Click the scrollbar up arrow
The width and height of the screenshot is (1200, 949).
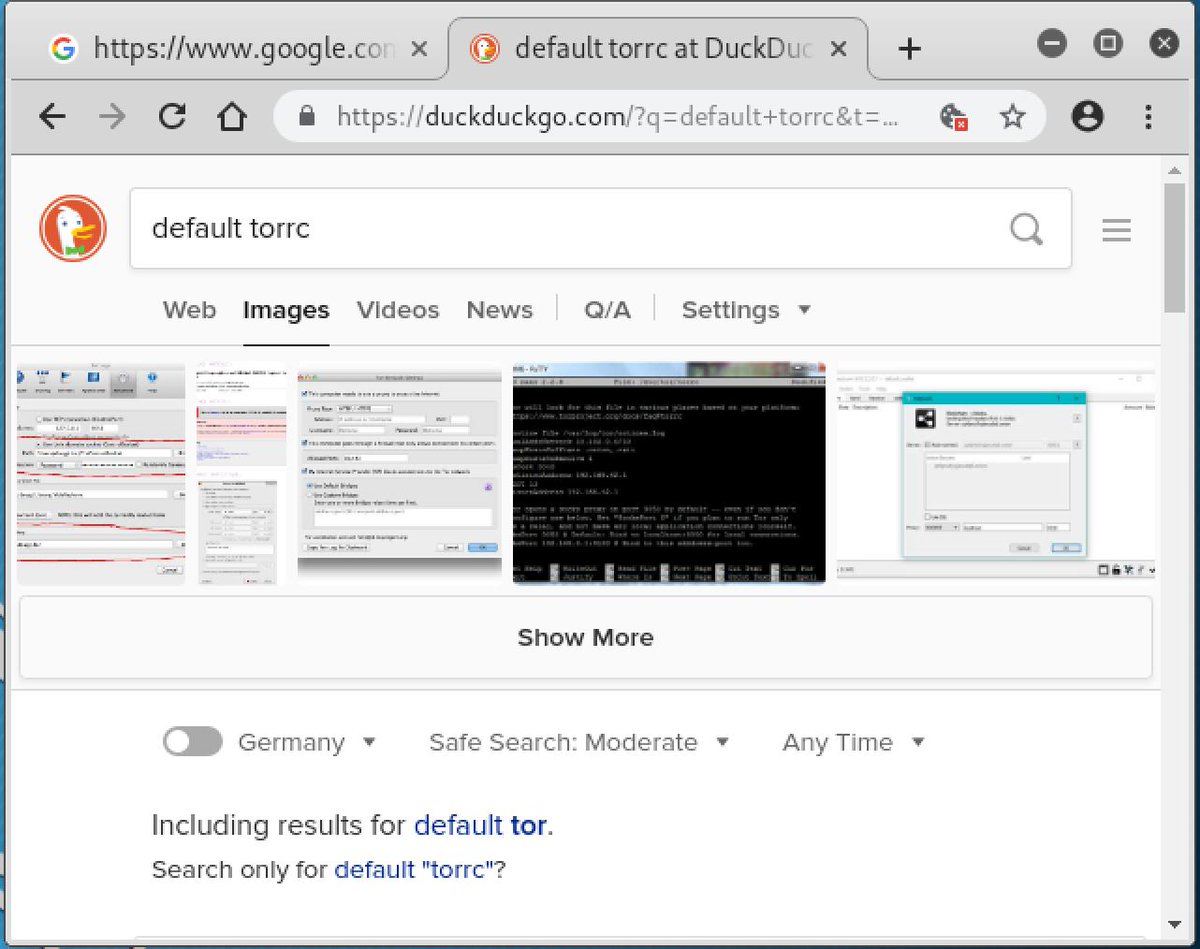[1176, 169]
